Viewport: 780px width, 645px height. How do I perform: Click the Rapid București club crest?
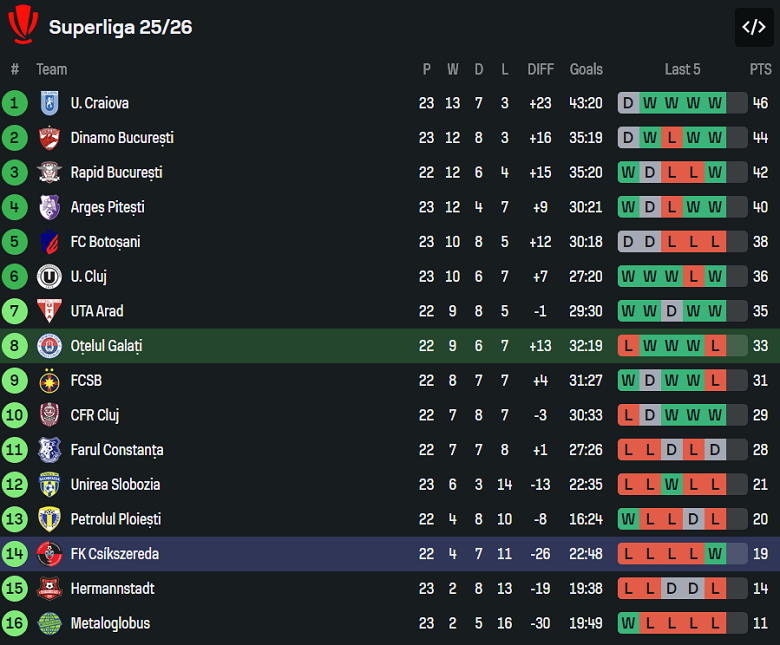(49, 172)
